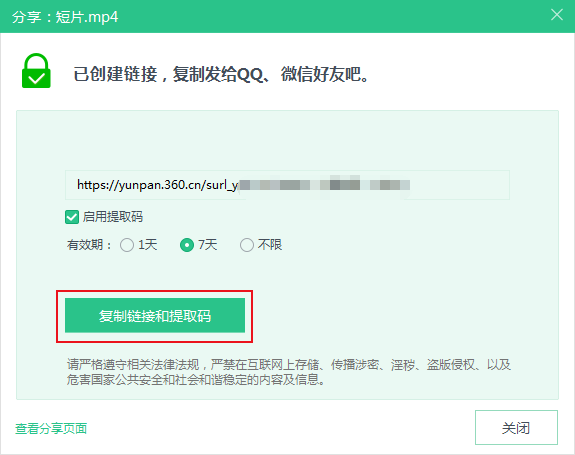Open the 查看分享页面 link
This screenshot has height=455, width=575.
pos(51,428)
